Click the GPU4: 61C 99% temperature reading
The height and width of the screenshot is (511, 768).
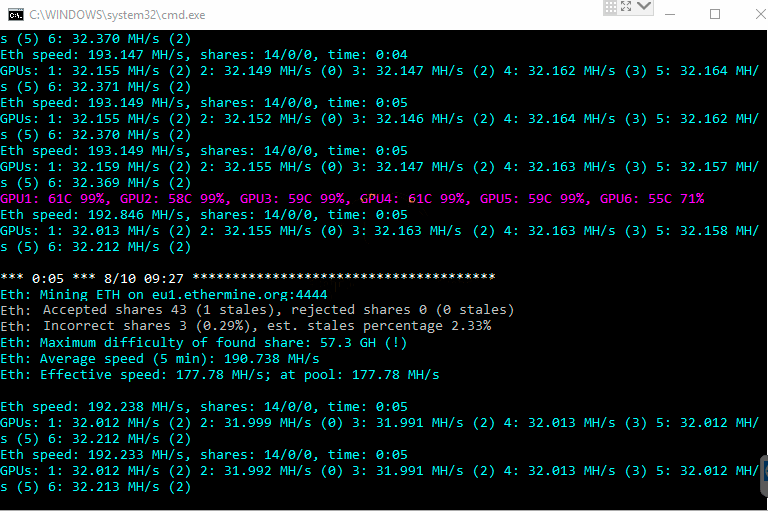pyautogui.click(x=412, y=199)
